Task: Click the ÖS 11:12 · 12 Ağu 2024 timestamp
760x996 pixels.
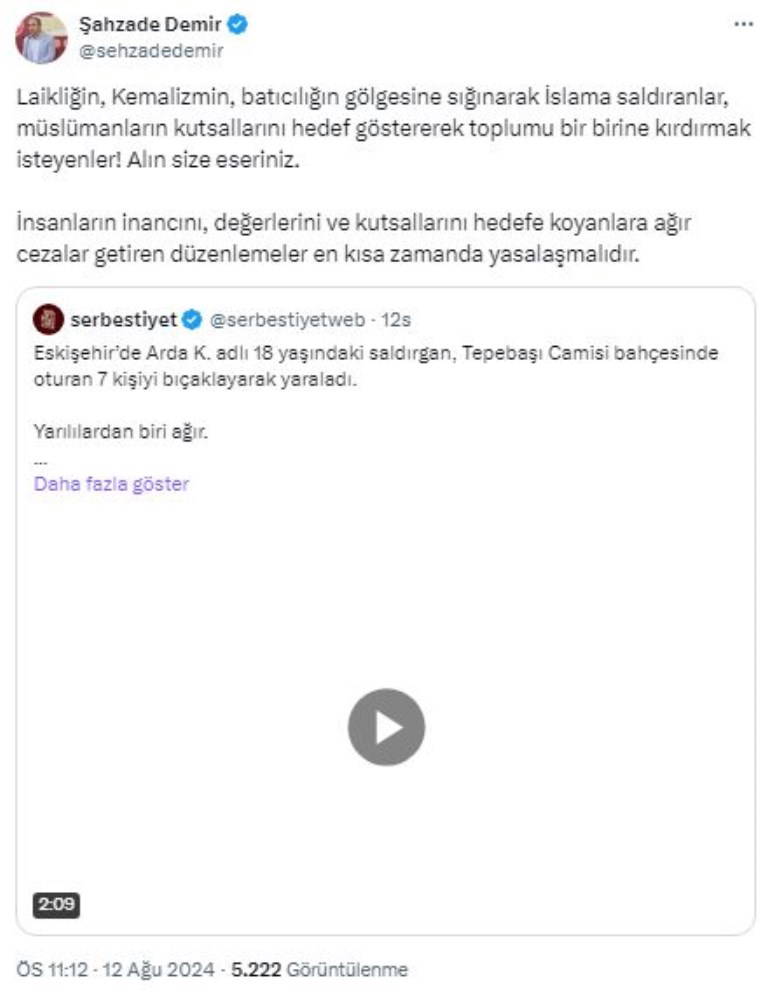Action: coord(115,969)
